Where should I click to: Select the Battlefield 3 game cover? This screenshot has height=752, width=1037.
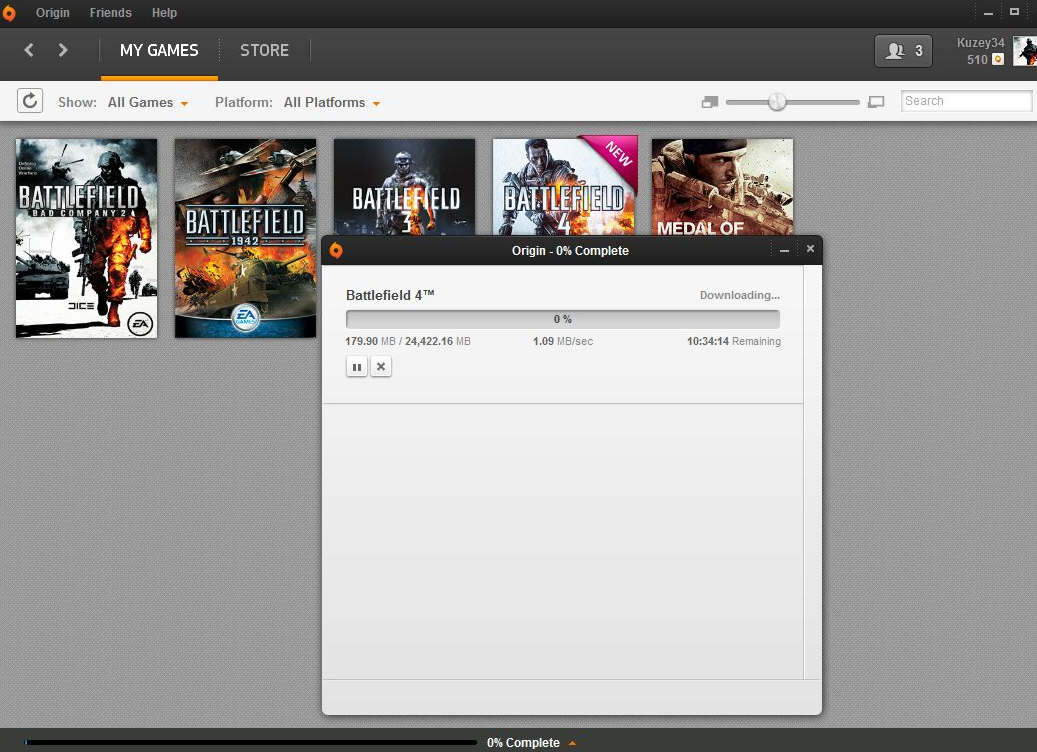click(404, 187)
